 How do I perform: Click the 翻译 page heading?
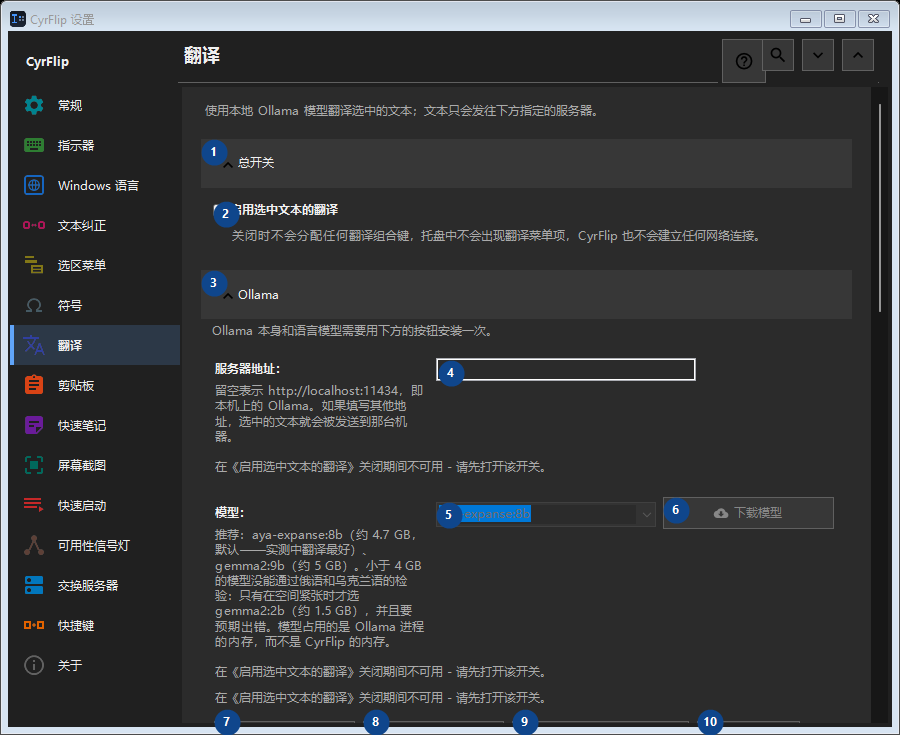202,56
